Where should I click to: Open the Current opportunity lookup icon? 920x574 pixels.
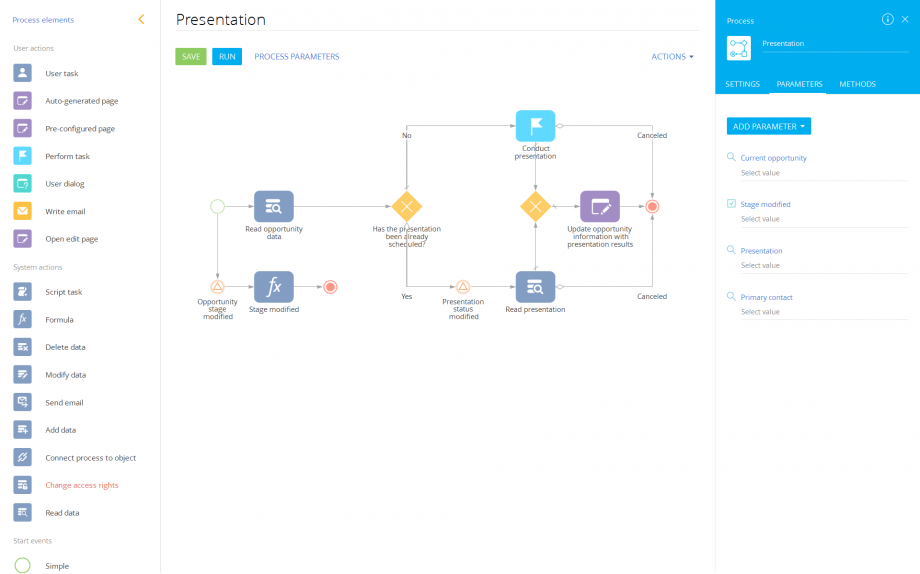[731, 157]
